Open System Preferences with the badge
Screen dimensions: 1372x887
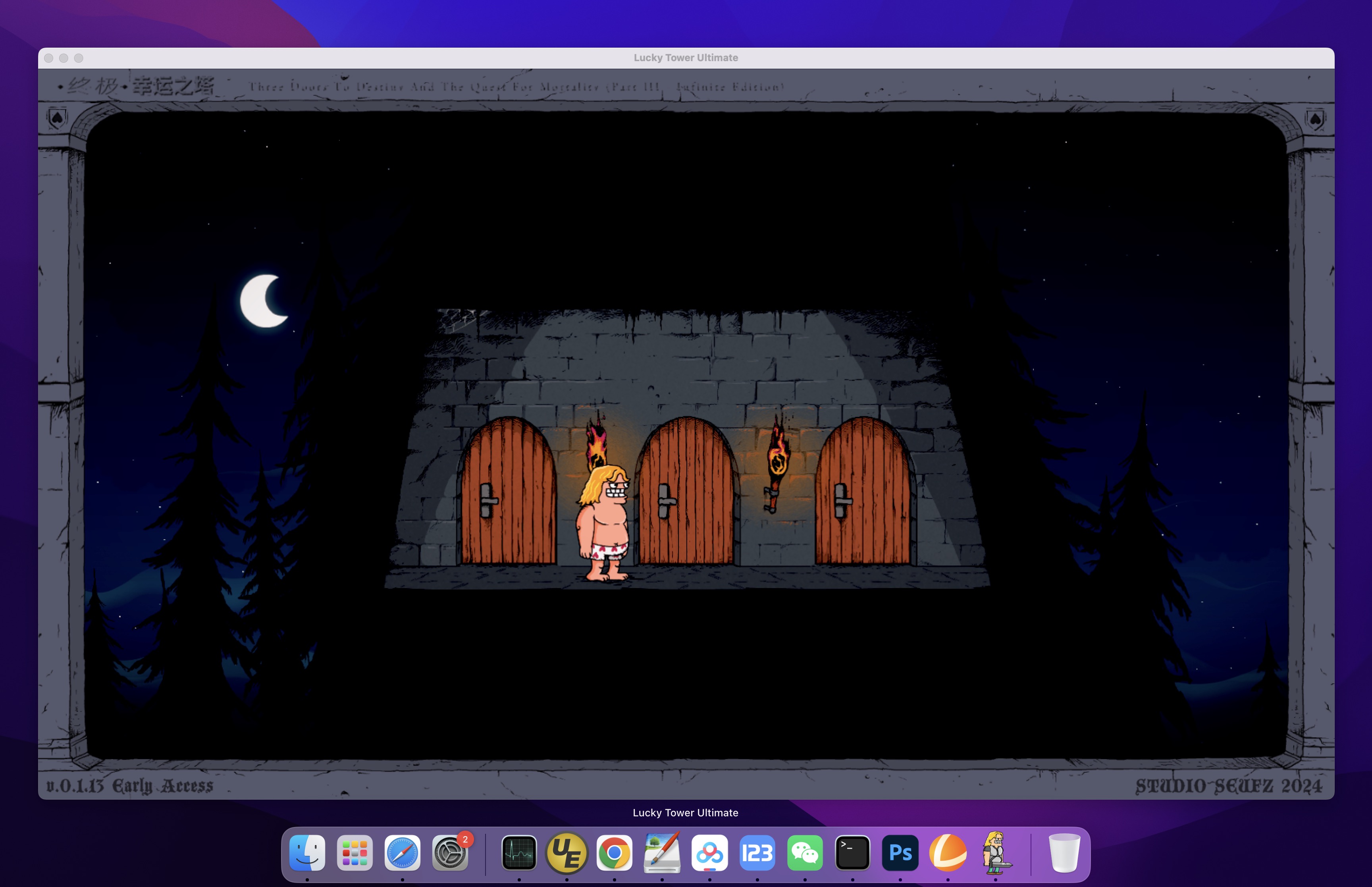(x=450, y=852)
